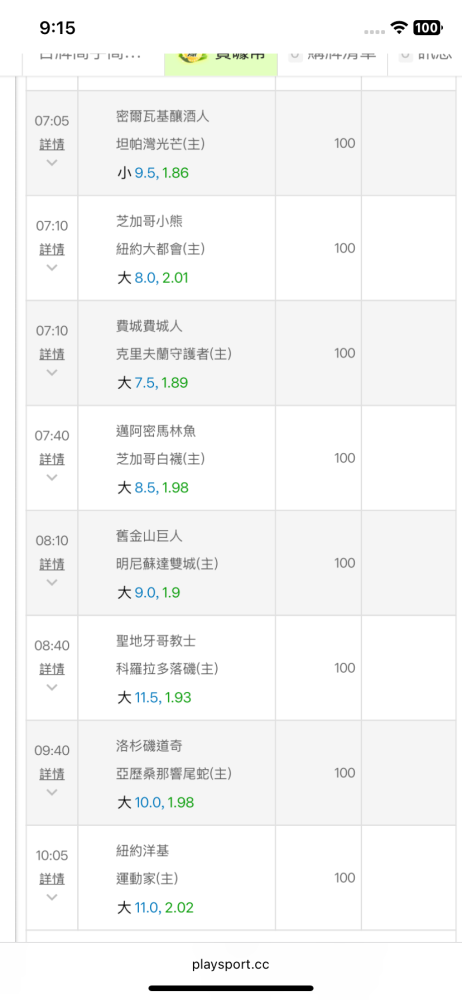Expand the chevron under the 07:40 game
This screenshot has height=1000, width=462.
coord(52,478)
